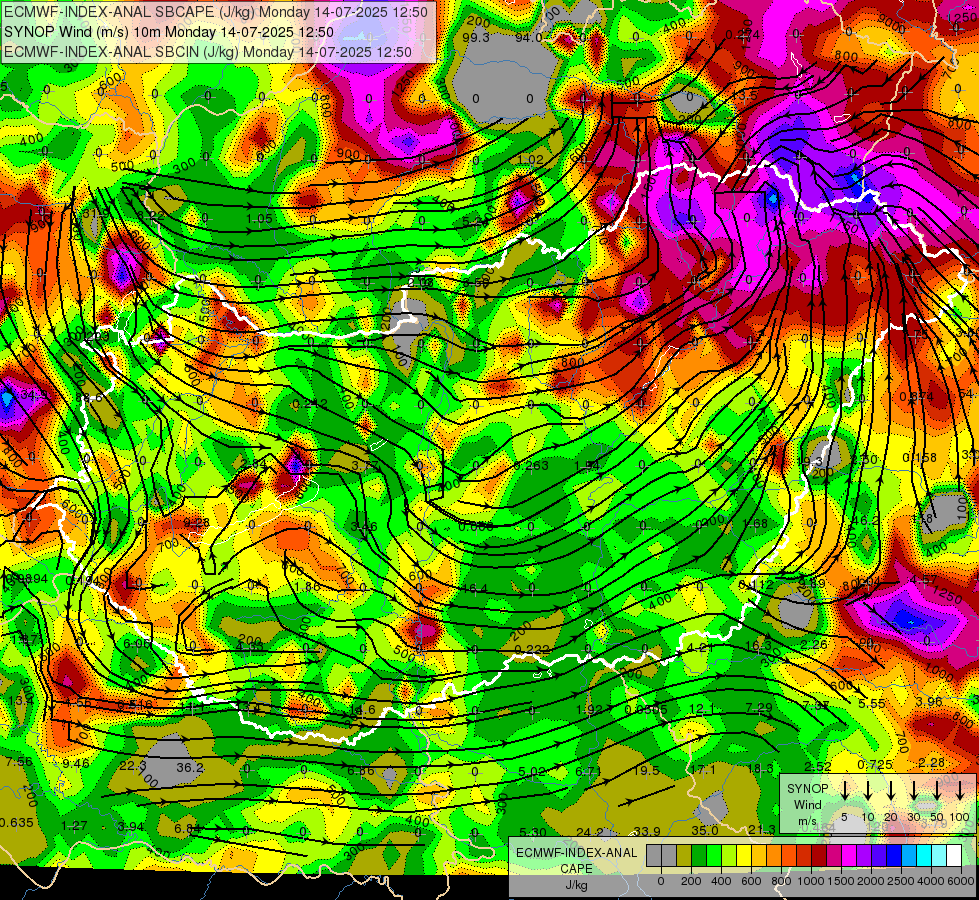Select the bright green CAPE legend swatch
Viewport: 979px width, 900px height.
click(714, 856)
